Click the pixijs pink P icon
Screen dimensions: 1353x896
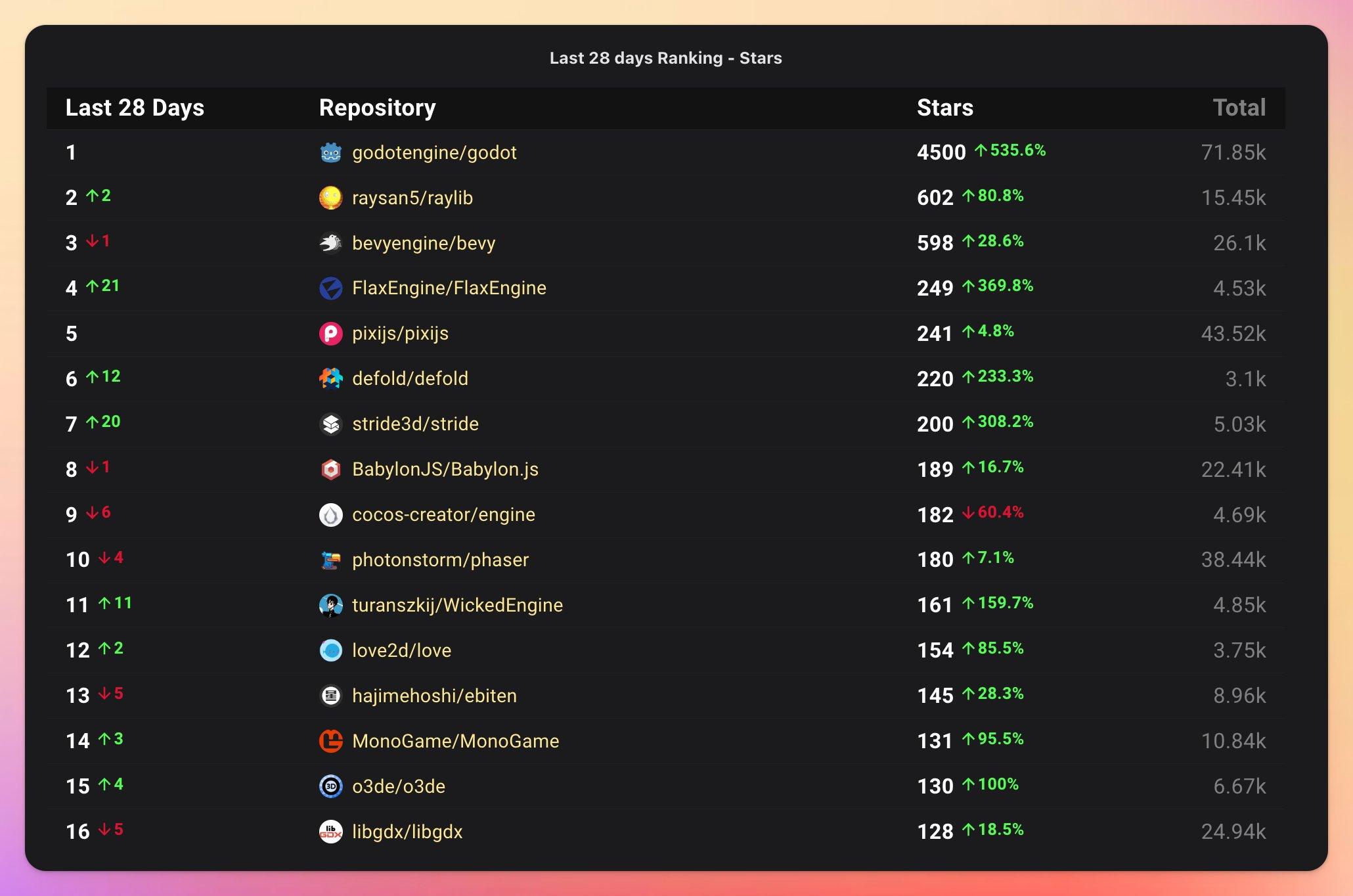(x=330, y=333)
